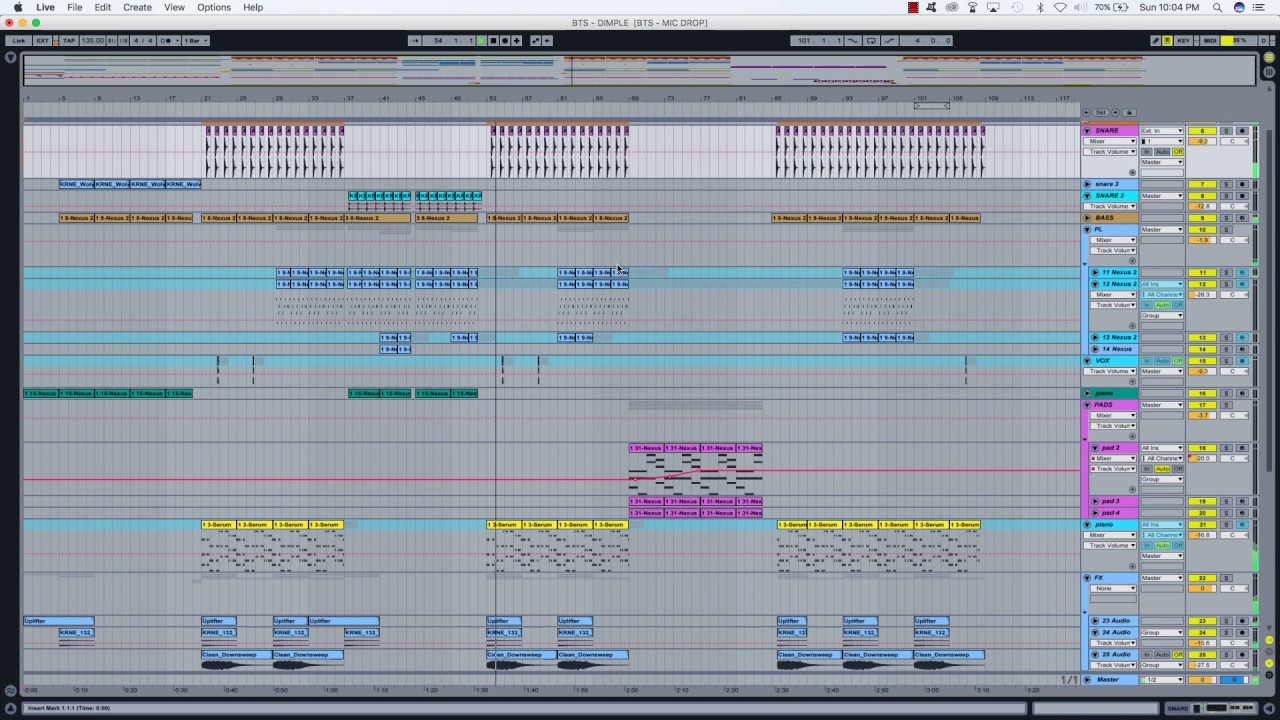
Task: Click the tempo nudge down button
Action: 111,41
